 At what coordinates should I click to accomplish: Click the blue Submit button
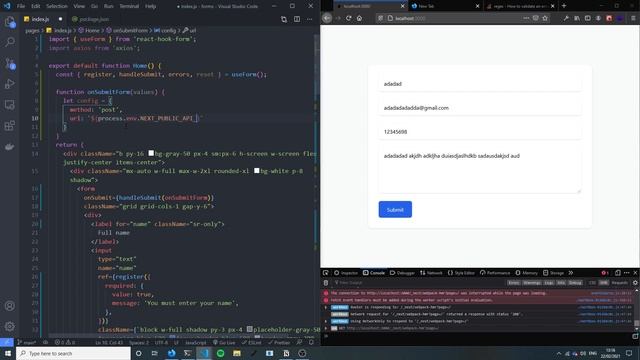pyautogui.click(x=395, y=209)
